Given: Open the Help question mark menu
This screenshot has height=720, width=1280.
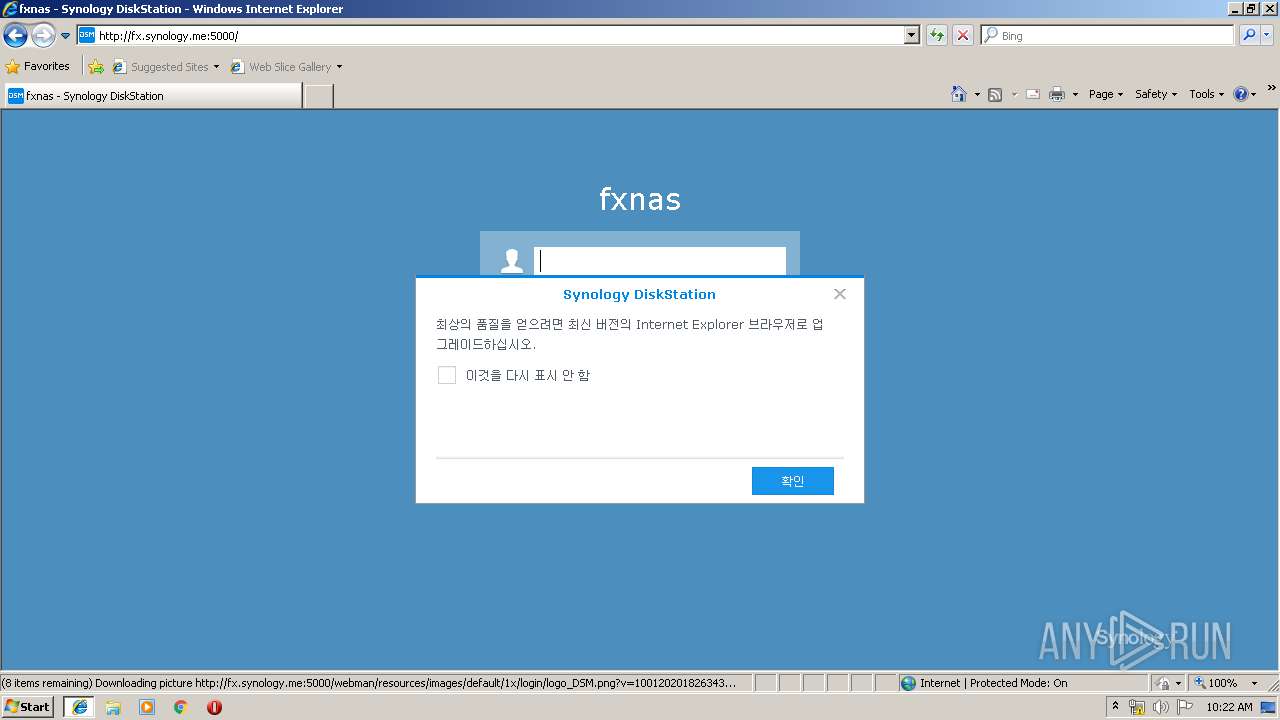Looking at the screenshot, I should (1245, 94).
